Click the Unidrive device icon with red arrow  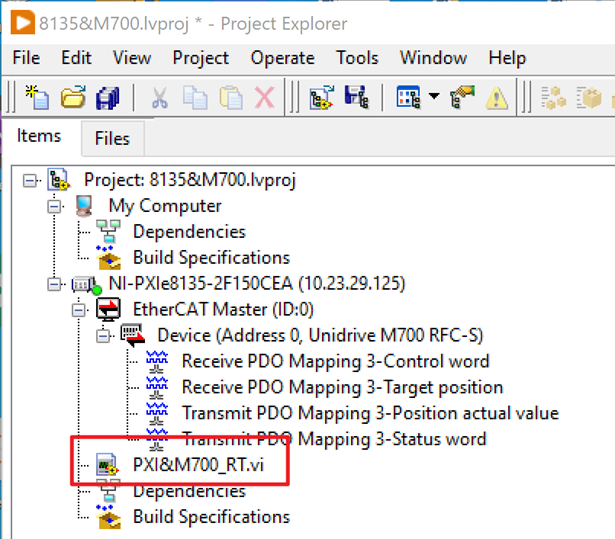point(133,335)
